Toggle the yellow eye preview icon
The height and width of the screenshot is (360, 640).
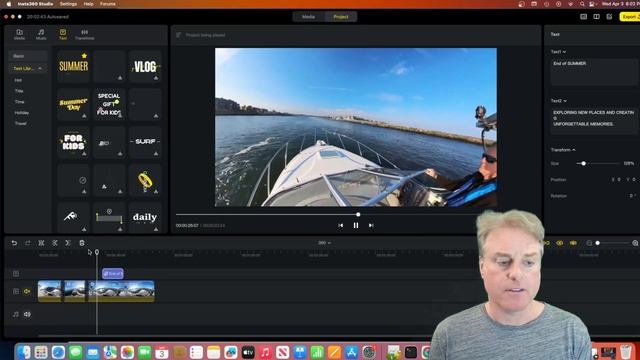[x=560, y=243]
